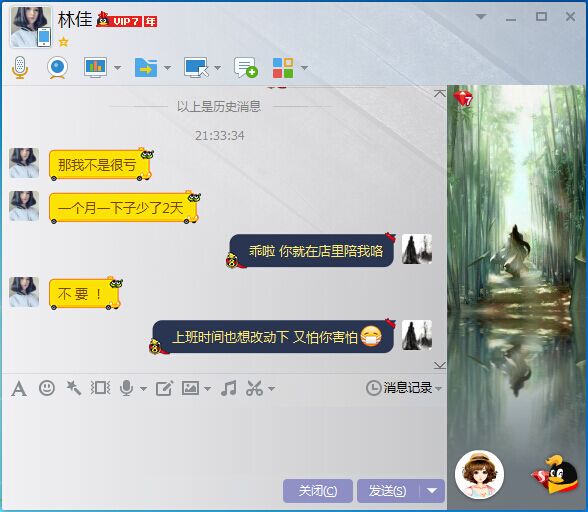The image size is (588, 512).
Task: Click the magic emoticon wand icon
Action: (74, 388)
